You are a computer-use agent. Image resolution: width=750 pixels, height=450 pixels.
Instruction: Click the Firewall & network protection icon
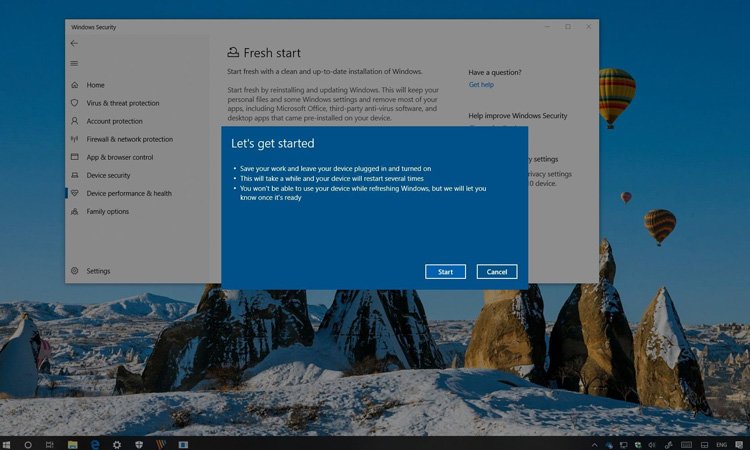coord(75,139)
